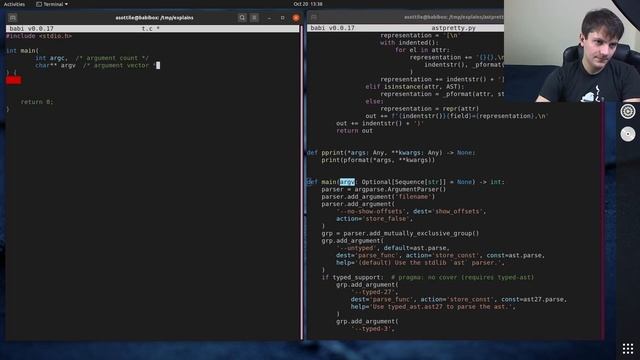Click the 'argument count' comment

[x=112, y=58]
